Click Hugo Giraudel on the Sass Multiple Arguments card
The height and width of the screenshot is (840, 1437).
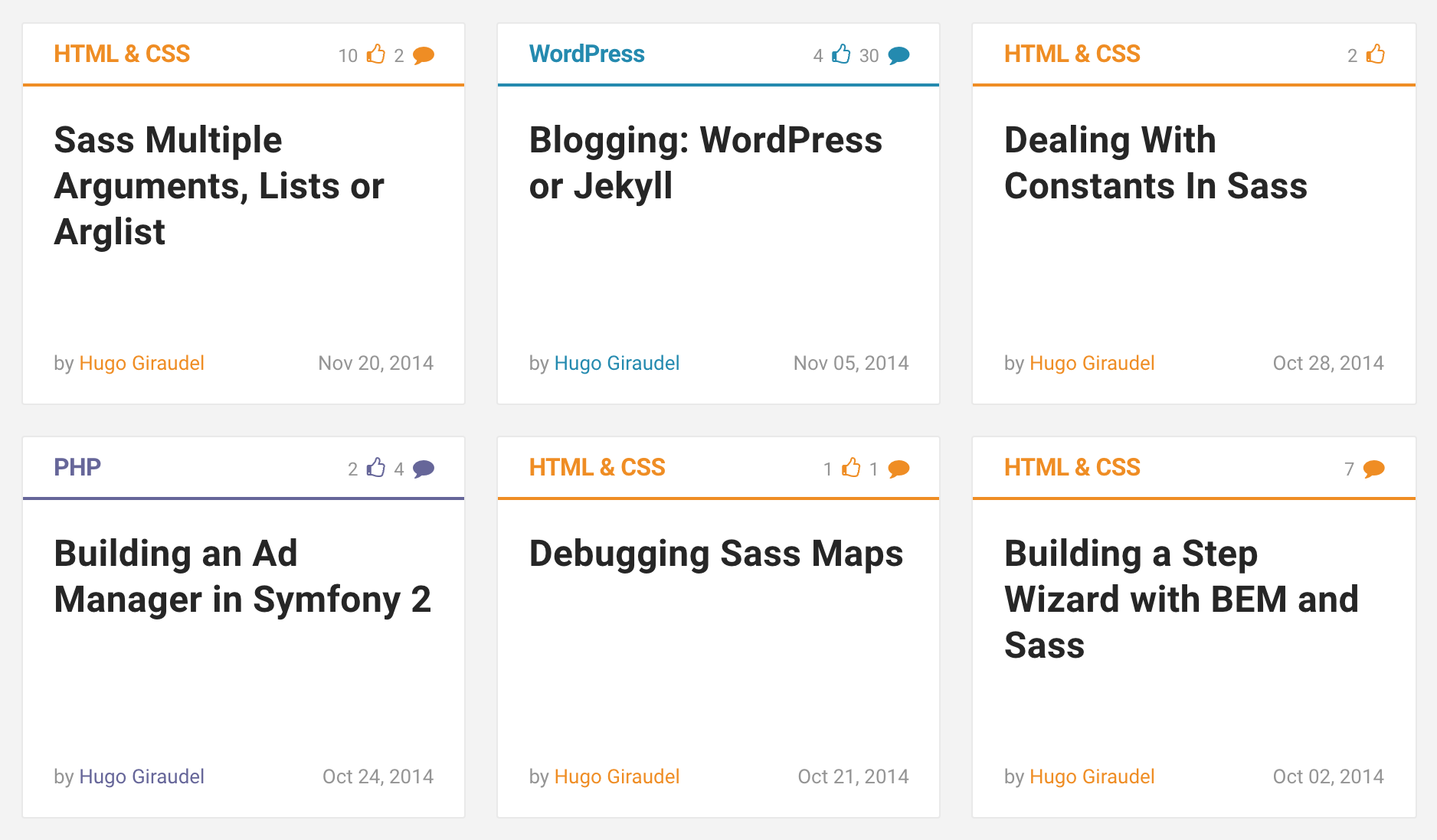click(x=142, y=363)
